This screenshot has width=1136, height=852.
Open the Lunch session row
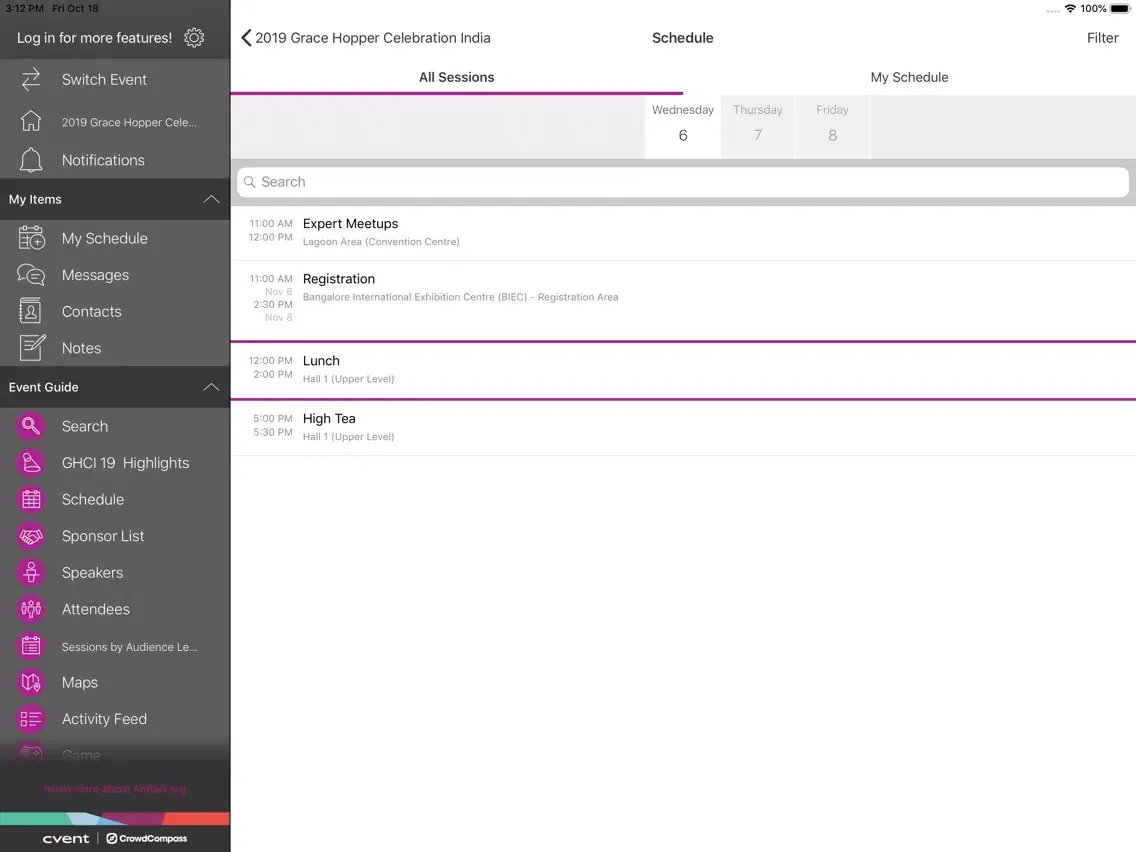point(682,369)
